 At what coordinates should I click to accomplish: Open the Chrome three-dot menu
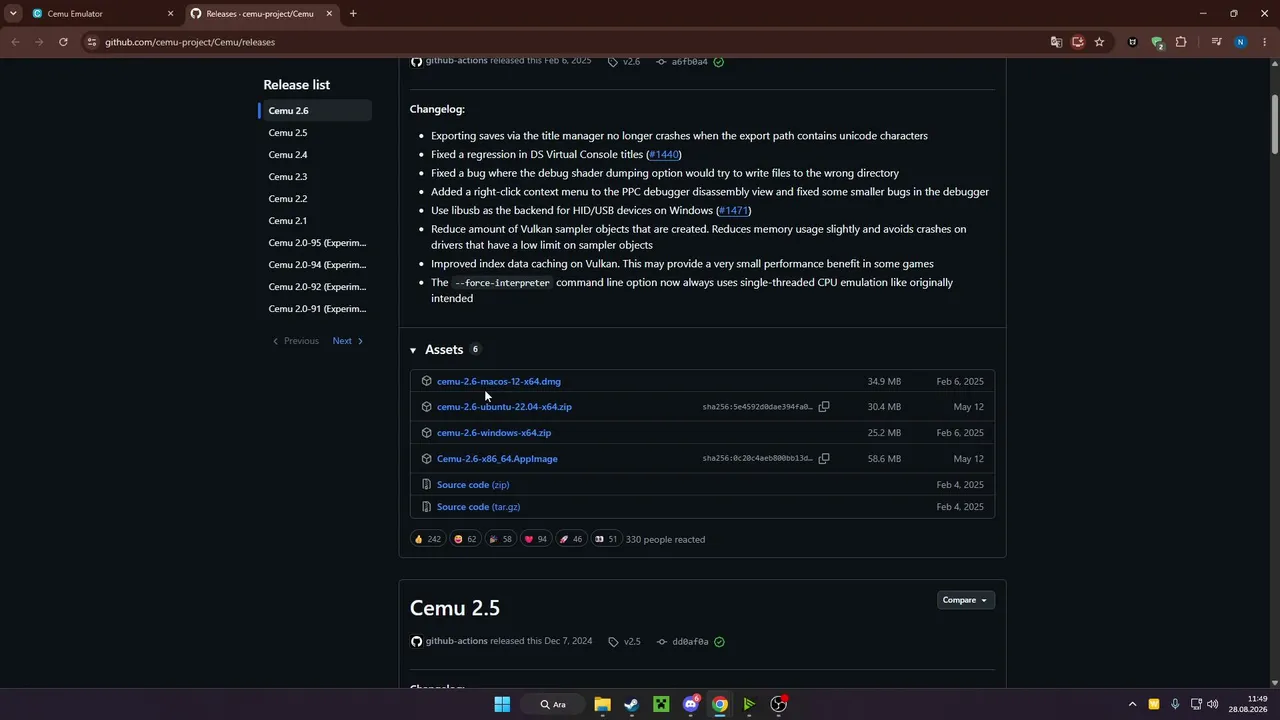[1265, 42]
